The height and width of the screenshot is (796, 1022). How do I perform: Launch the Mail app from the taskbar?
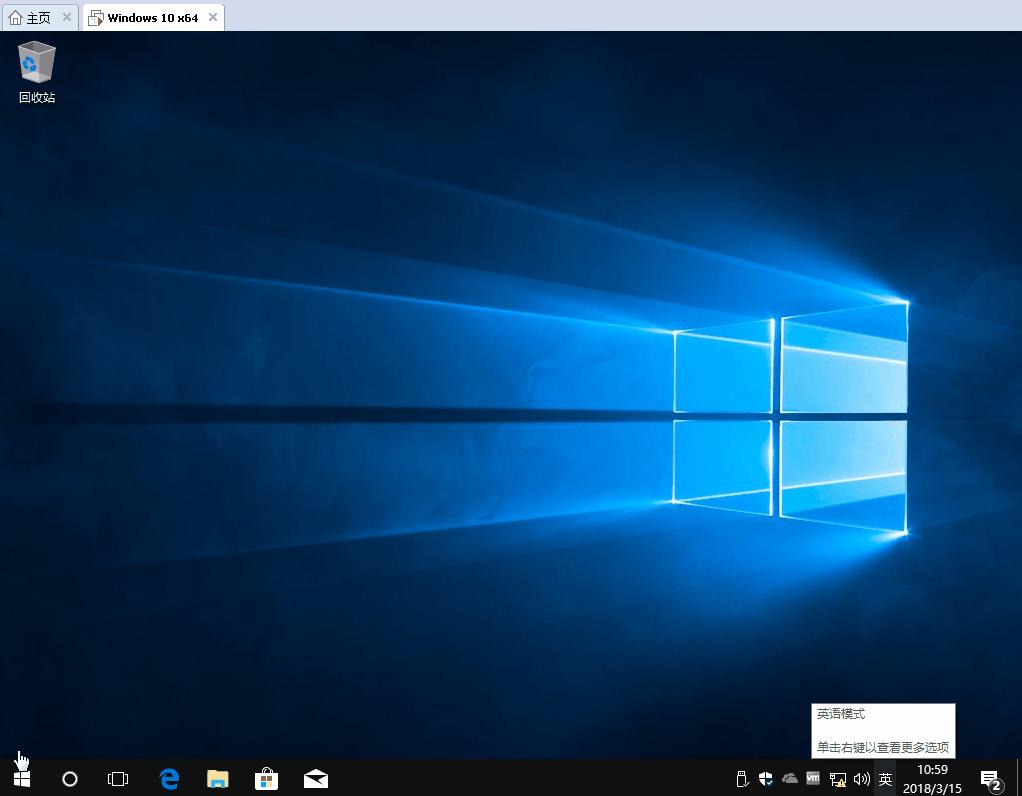(315, 778)
